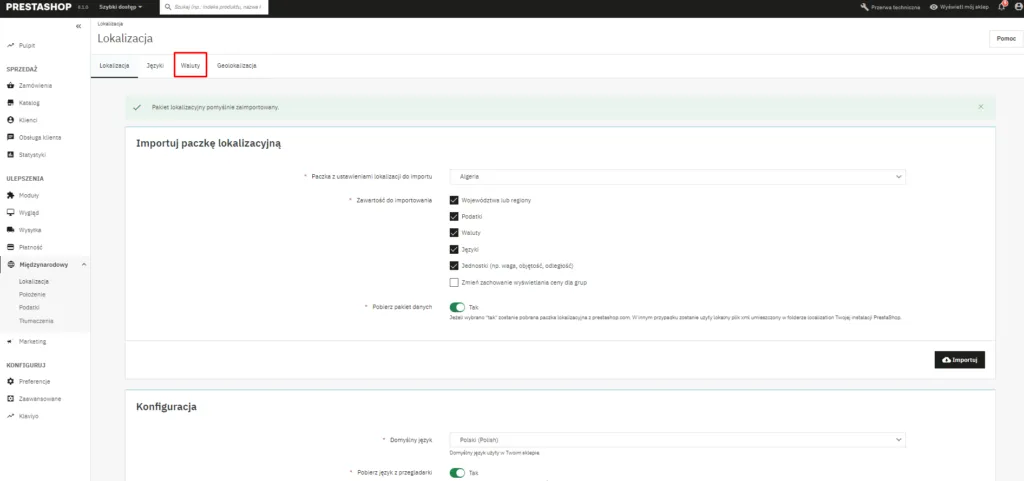The height and width of the screenshot is (481, 1024).
Task: Click the top search input field
Action: click(217, 7)
